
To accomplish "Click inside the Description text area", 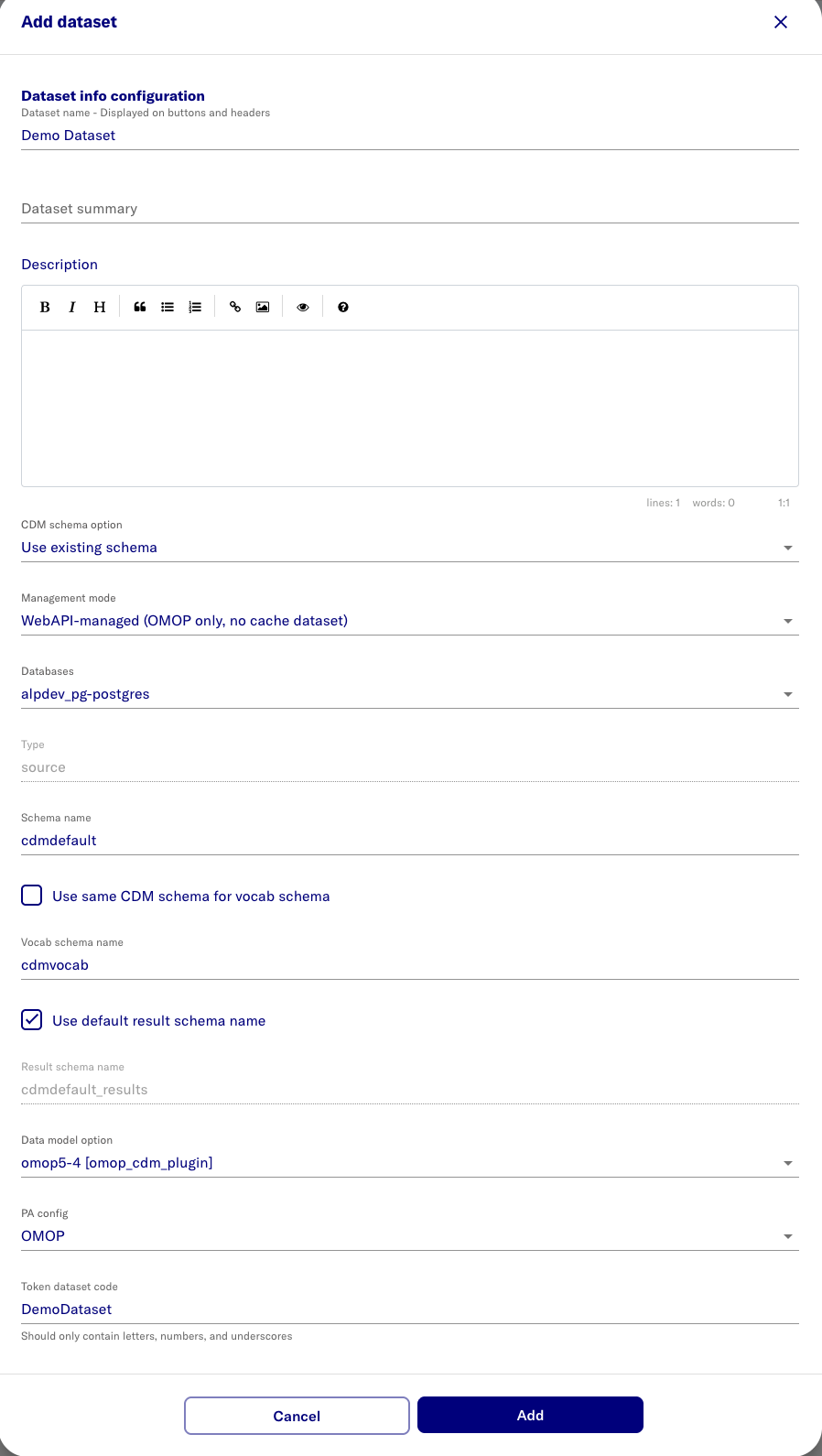I will click(410, 408).
